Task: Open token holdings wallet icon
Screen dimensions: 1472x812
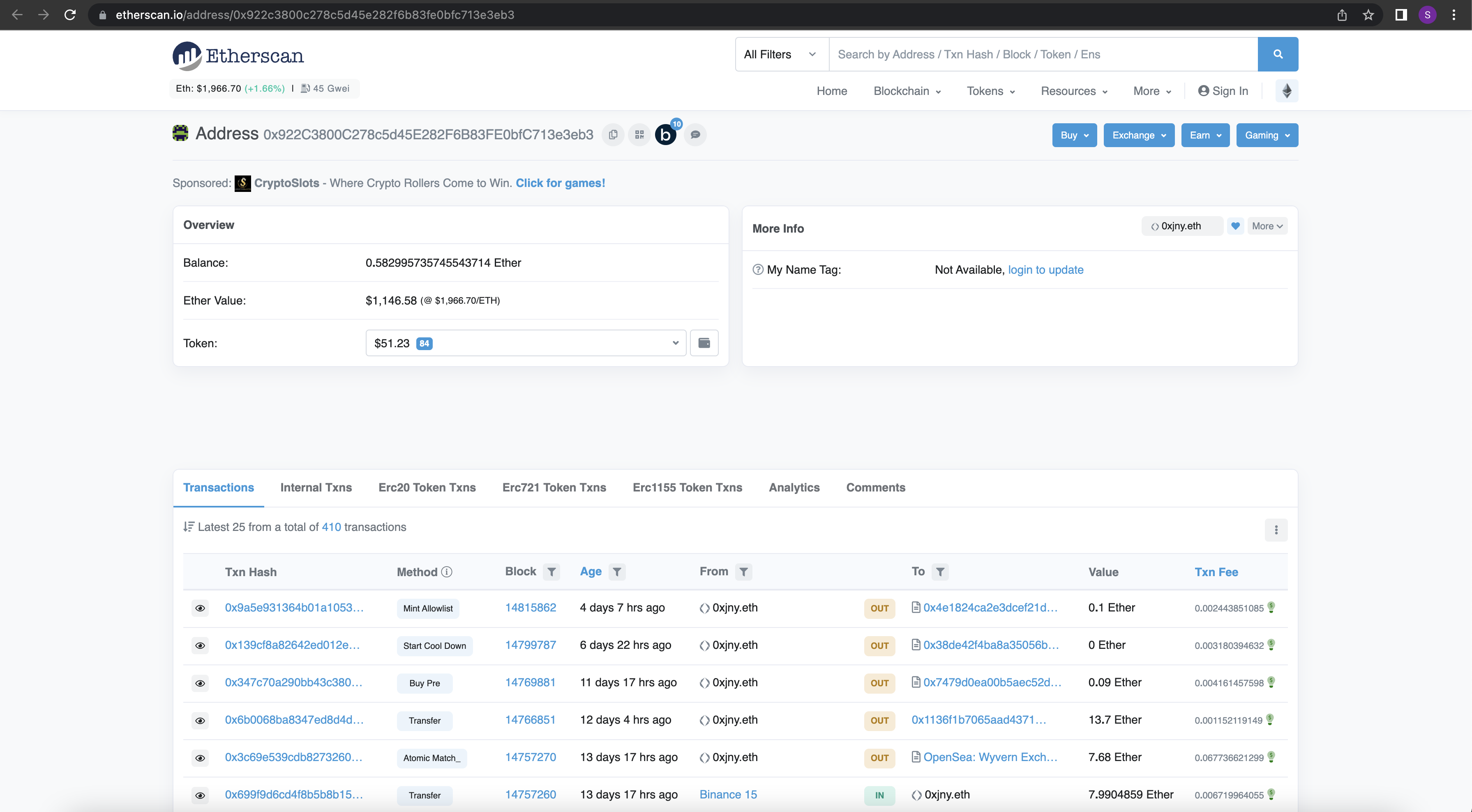Action: pyautogui.click(x=704, y=343)
